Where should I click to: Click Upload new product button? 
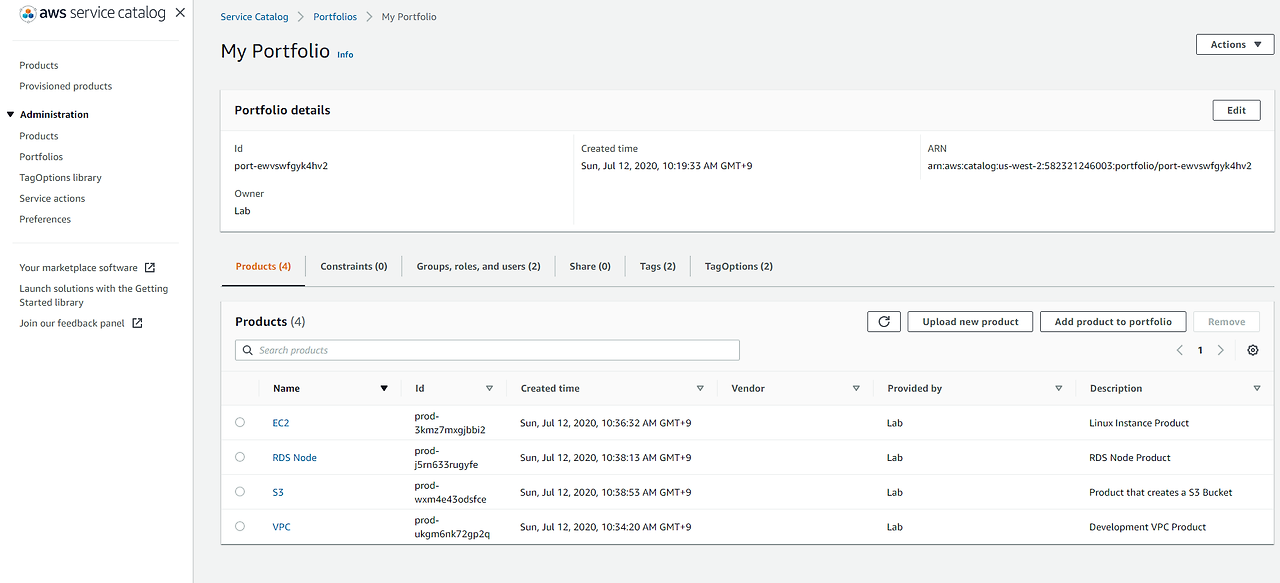click(970, 321)
